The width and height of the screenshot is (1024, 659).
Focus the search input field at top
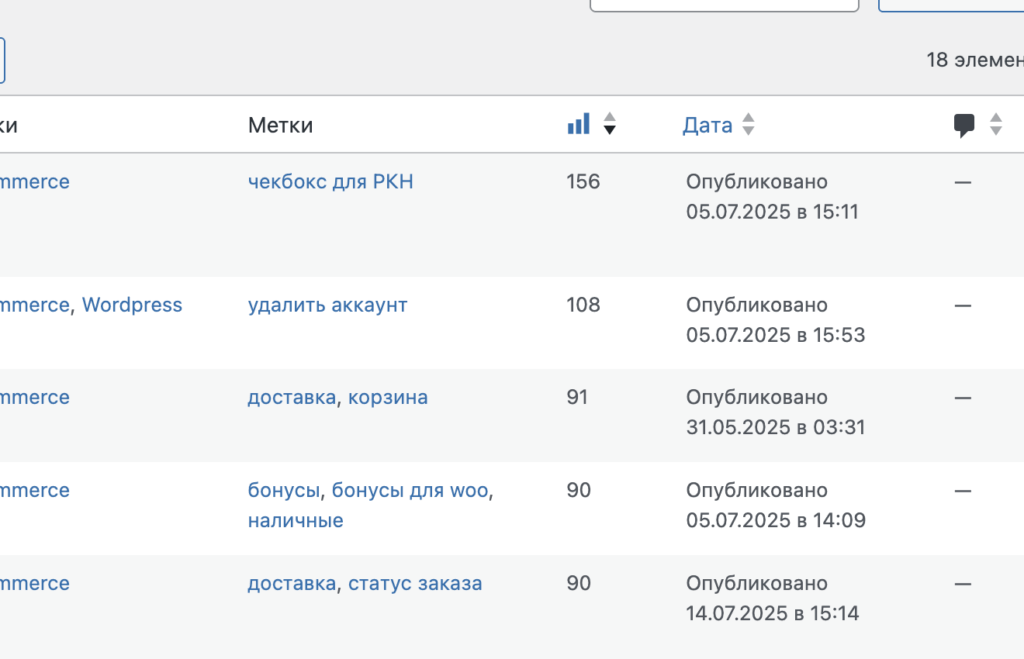pos(724,5)
